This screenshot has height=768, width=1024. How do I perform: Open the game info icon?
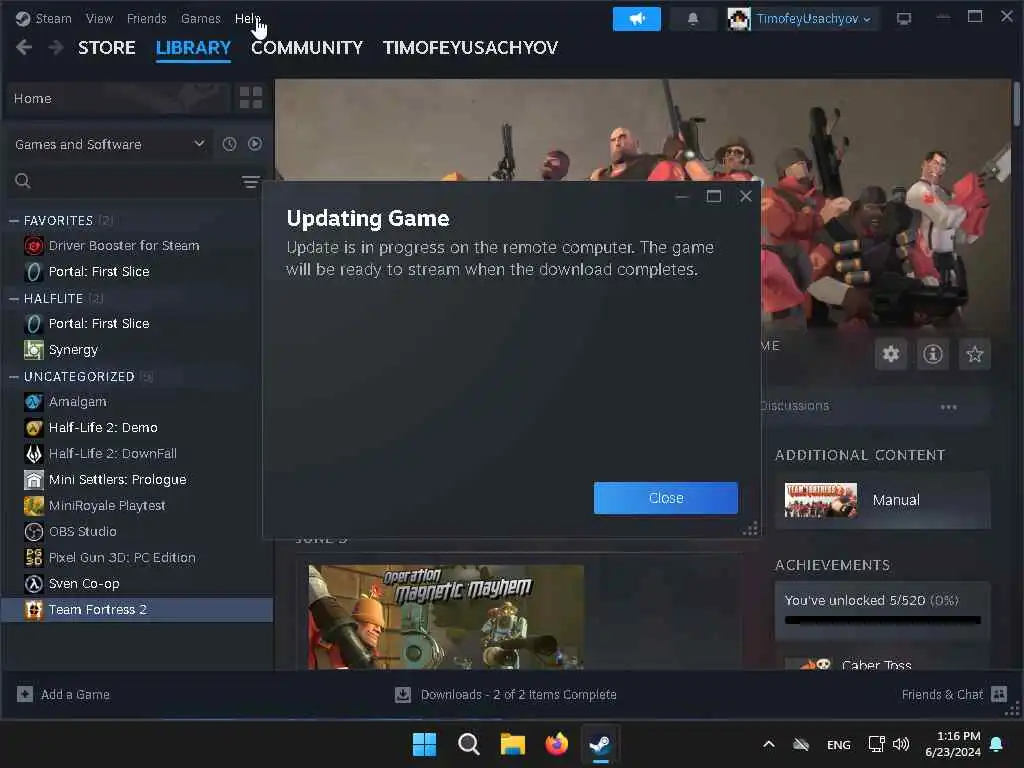pos(933,354)
